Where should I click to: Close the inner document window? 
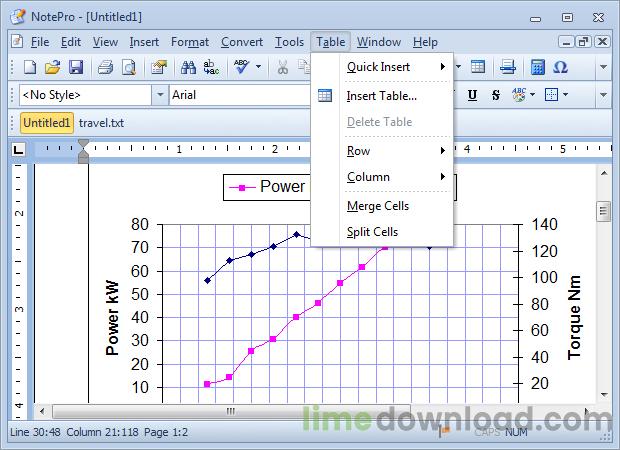[x=603, y=42]
